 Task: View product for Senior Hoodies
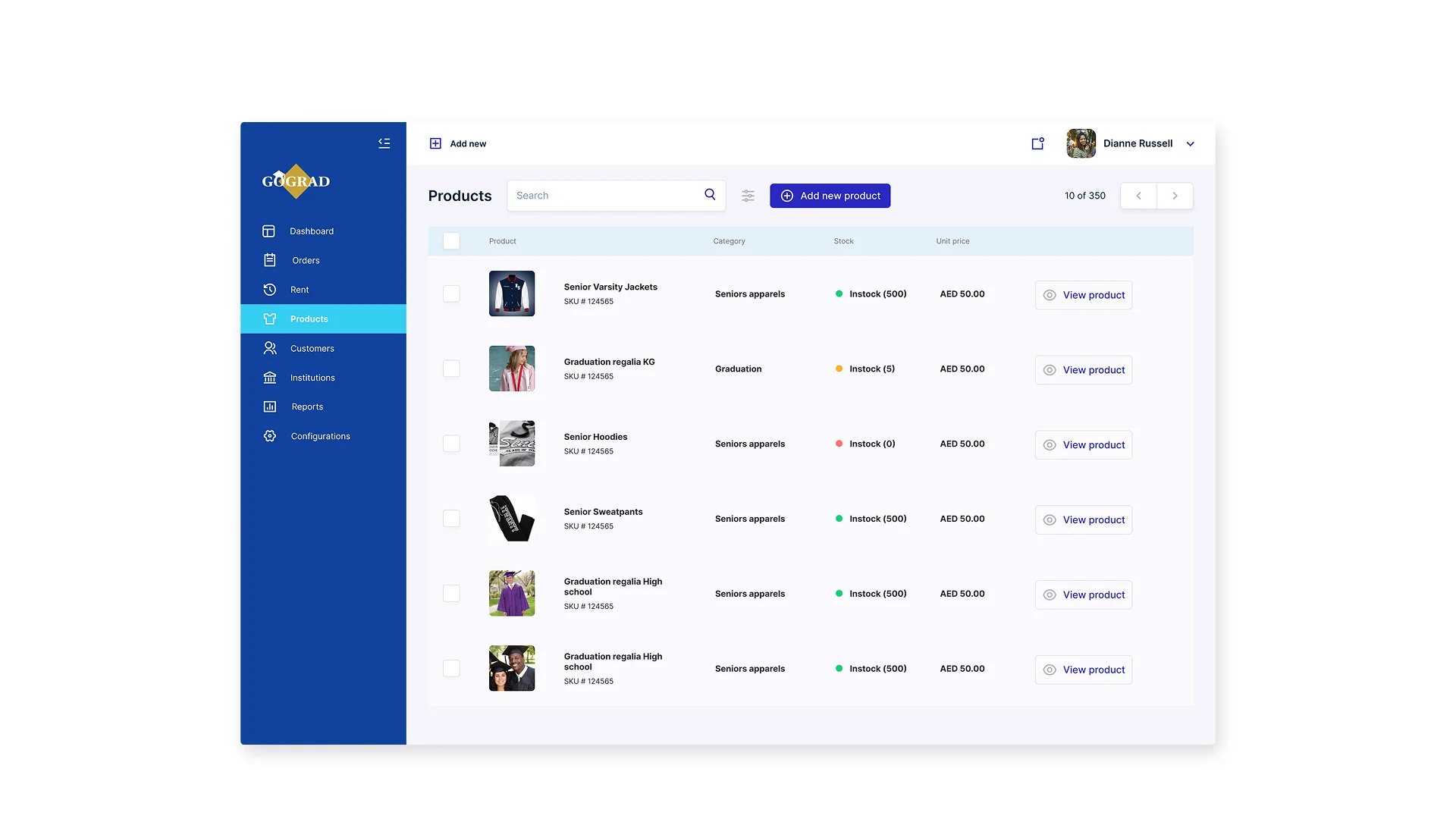(x=1083, y=445)
